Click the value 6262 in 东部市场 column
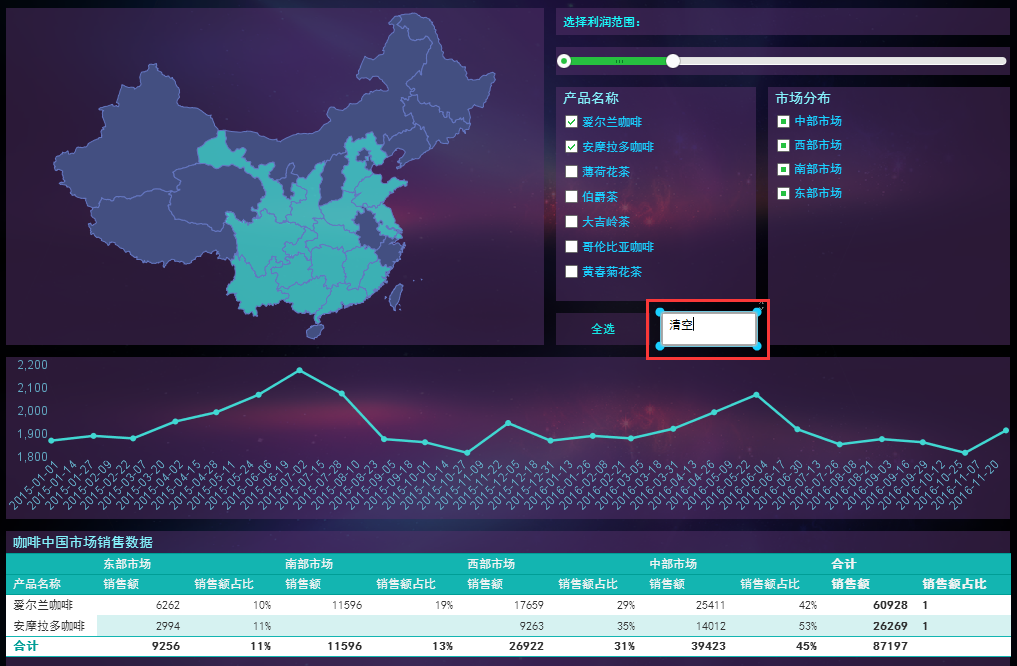1017x666 pixels. pyautogui.click(x=167, y=605)
